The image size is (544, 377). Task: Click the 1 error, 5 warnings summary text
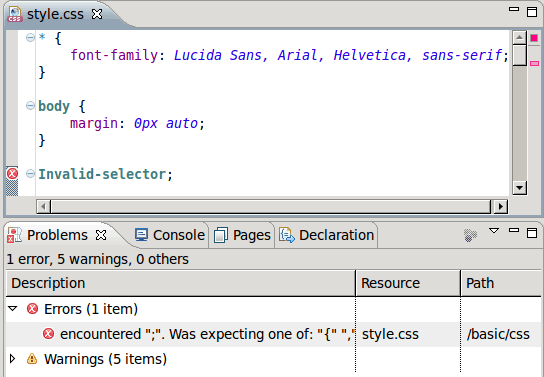click(x=97, y=259)
